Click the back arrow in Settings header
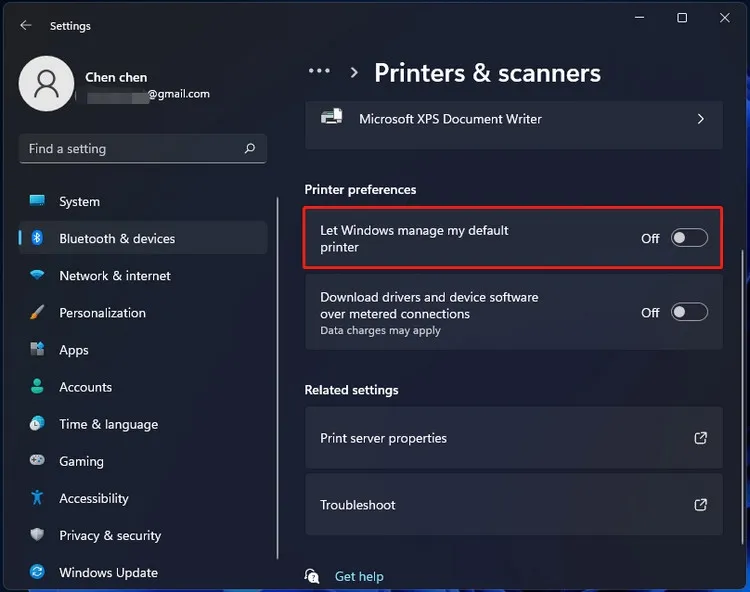Screen dimensions: 750x592 point(26,25)
